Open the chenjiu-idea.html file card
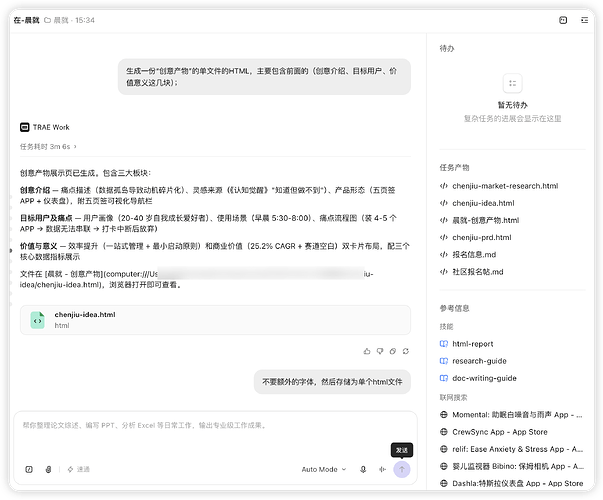Screen dimensions: 603x500 tap(215, 320)
